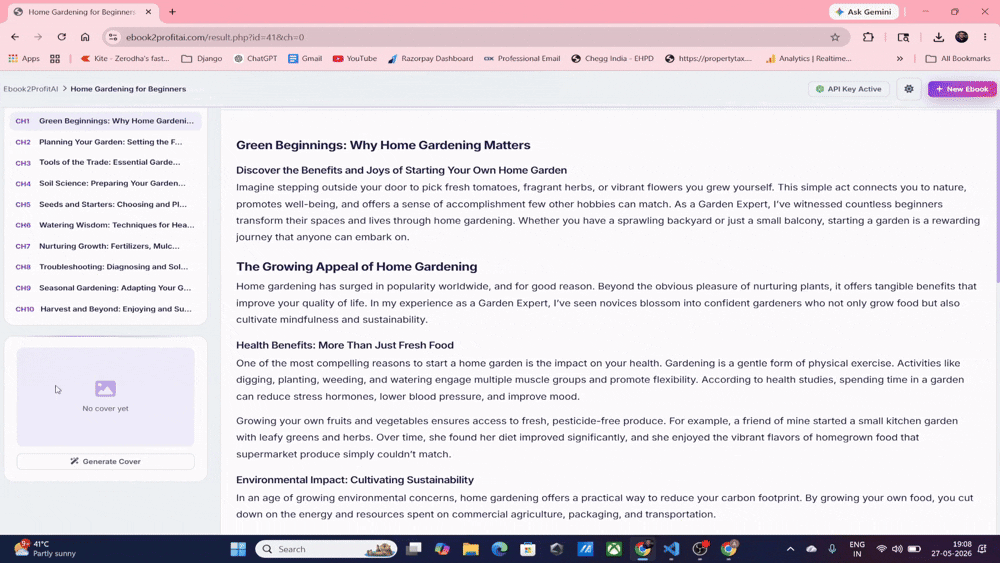Open chapter CH5 Seeds and Starters

(x=105, y=204)
